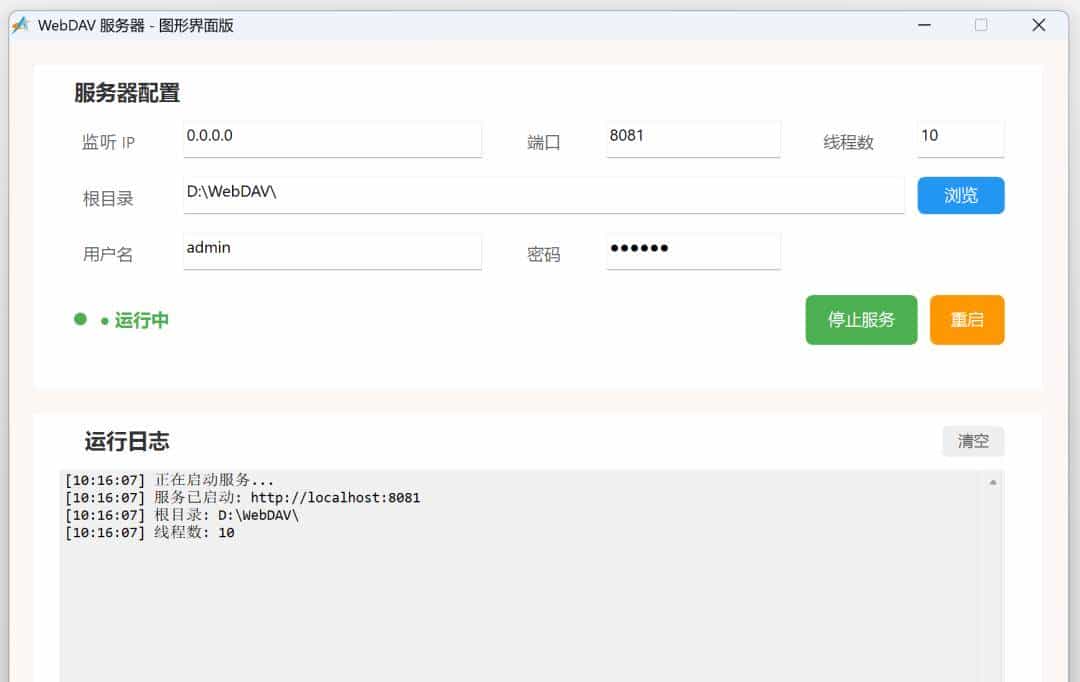The height and width of the screenshot is (682, 1080).
Task: Select the 监听 IP input field
Action: coord(332,139)
